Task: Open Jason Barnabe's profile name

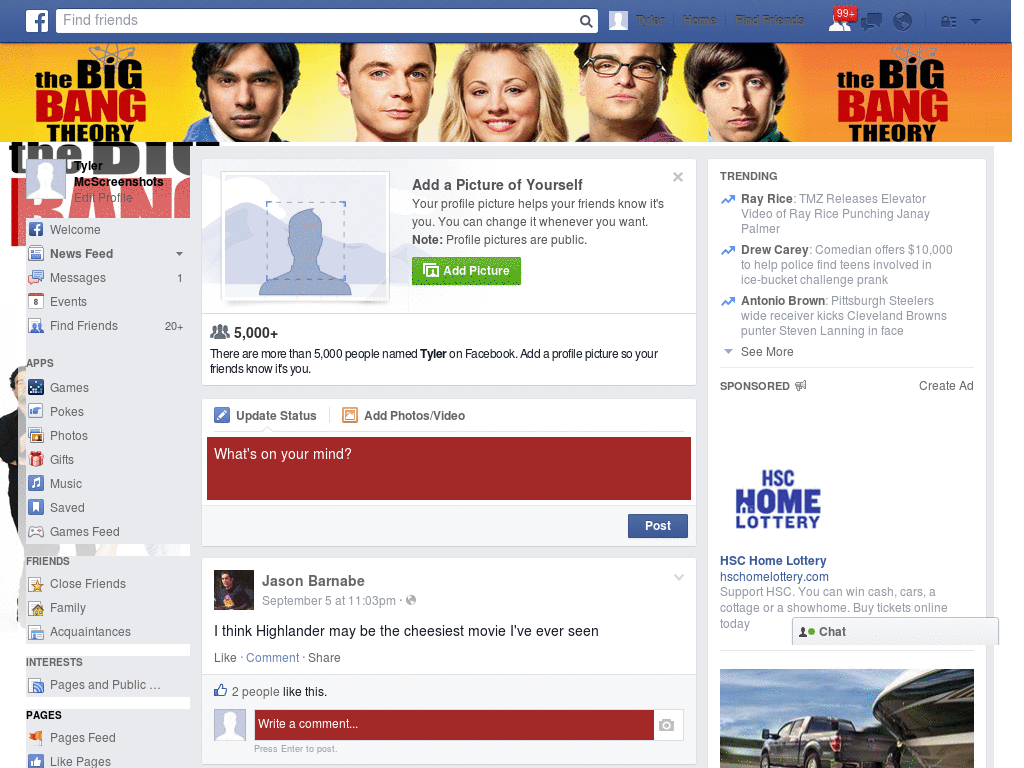Action: [313, 581]
